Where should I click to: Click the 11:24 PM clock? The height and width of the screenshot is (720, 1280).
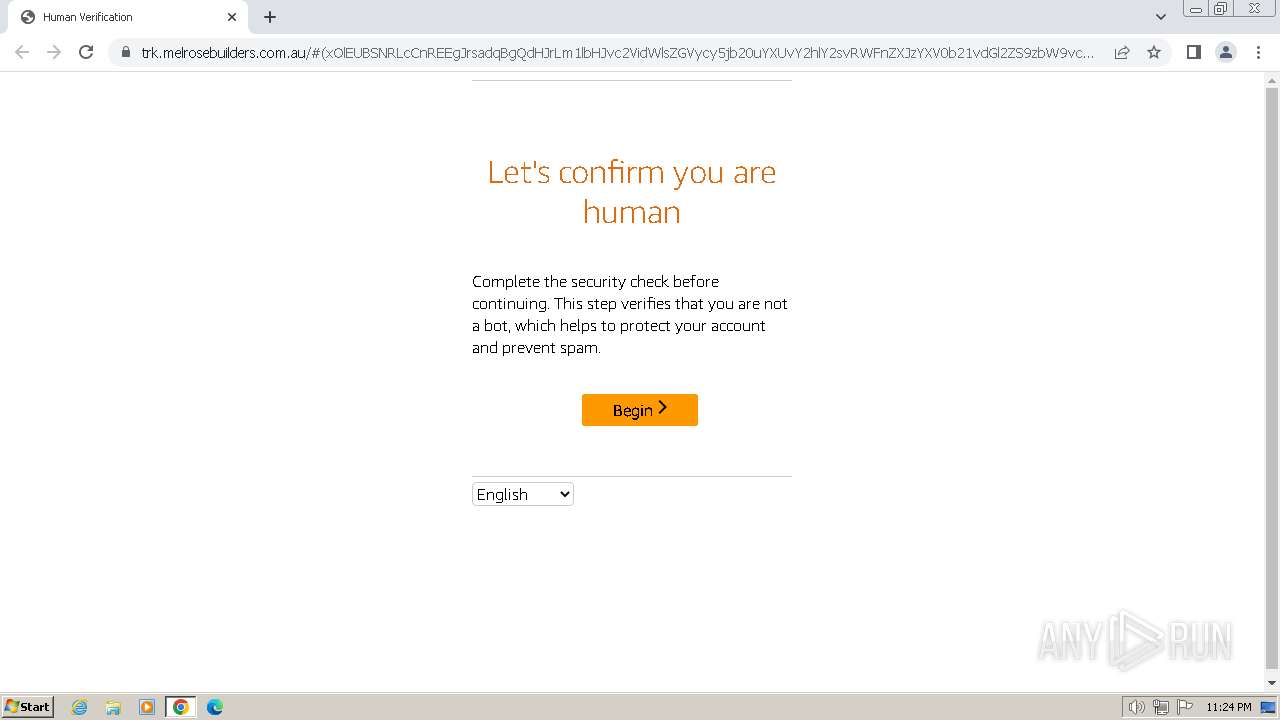pyautogui.click(x=1229, y=707)
